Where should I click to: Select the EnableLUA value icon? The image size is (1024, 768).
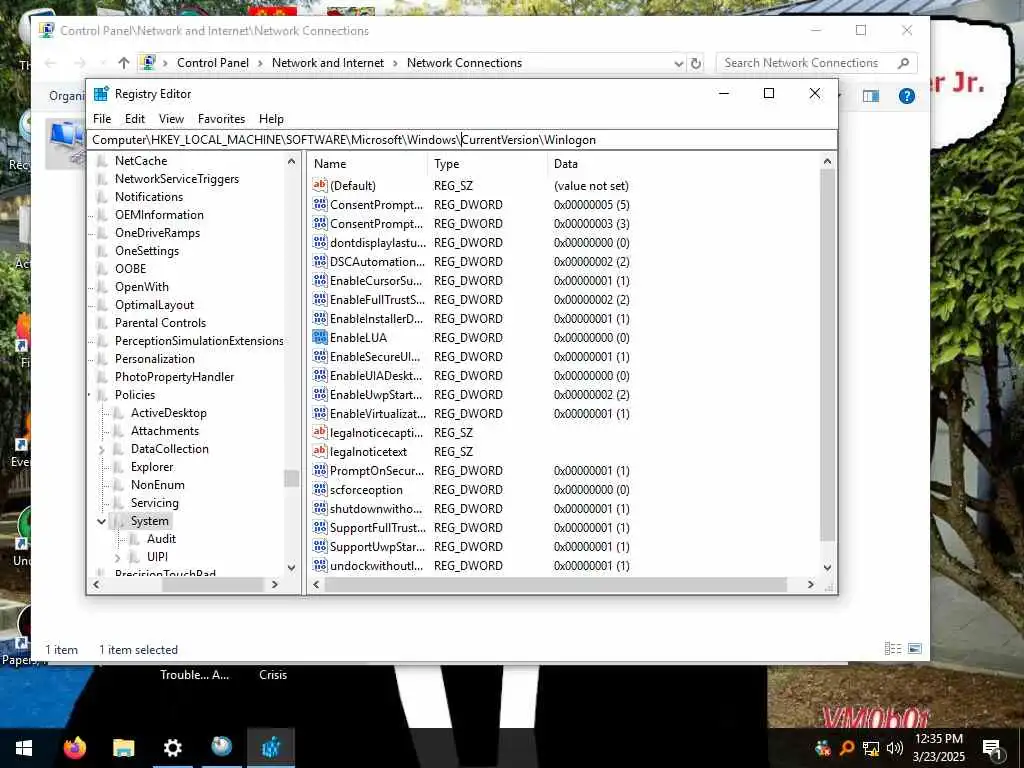click(319, 337)
